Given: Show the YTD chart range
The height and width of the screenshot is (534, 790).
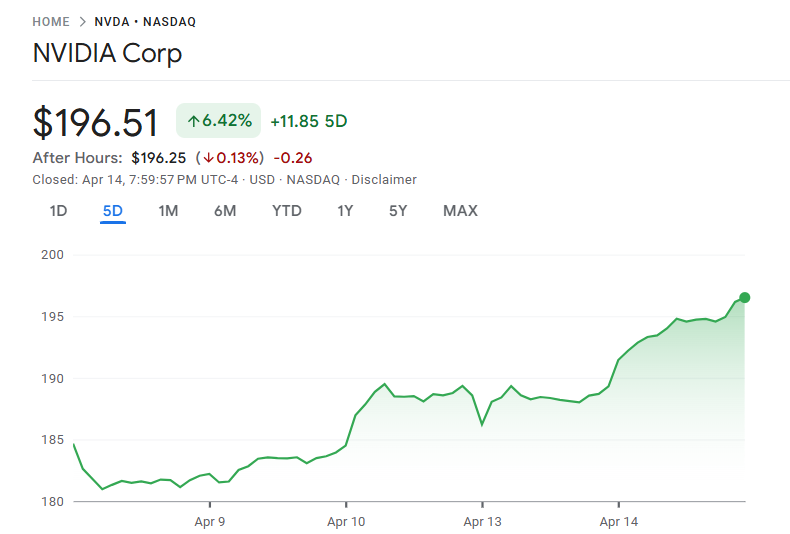Looking at the screenshot, I should [x=287, y=211].
